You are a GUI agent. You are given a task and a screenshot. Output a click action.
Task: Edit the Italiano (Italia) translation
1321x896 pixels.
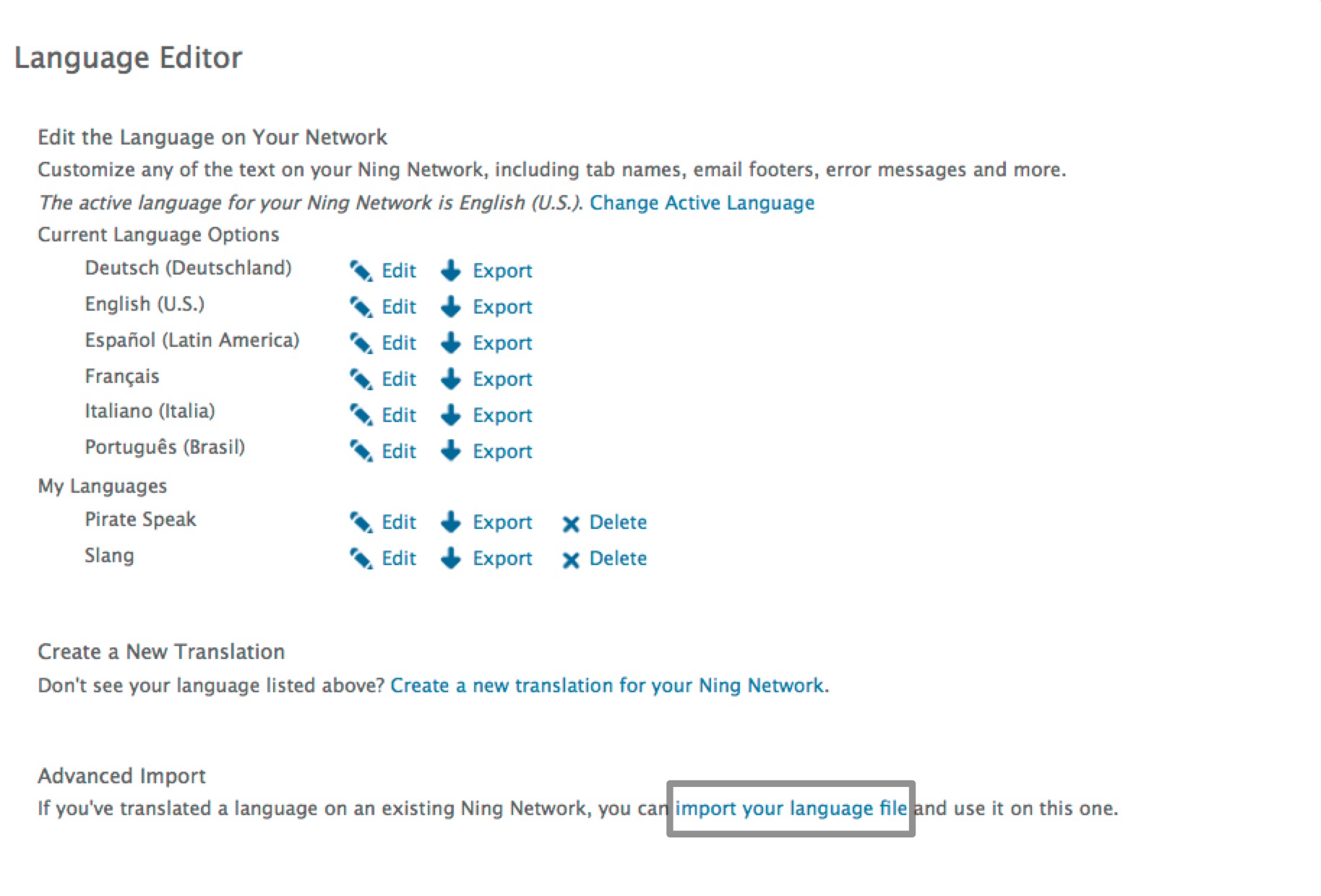coord(398,415)
